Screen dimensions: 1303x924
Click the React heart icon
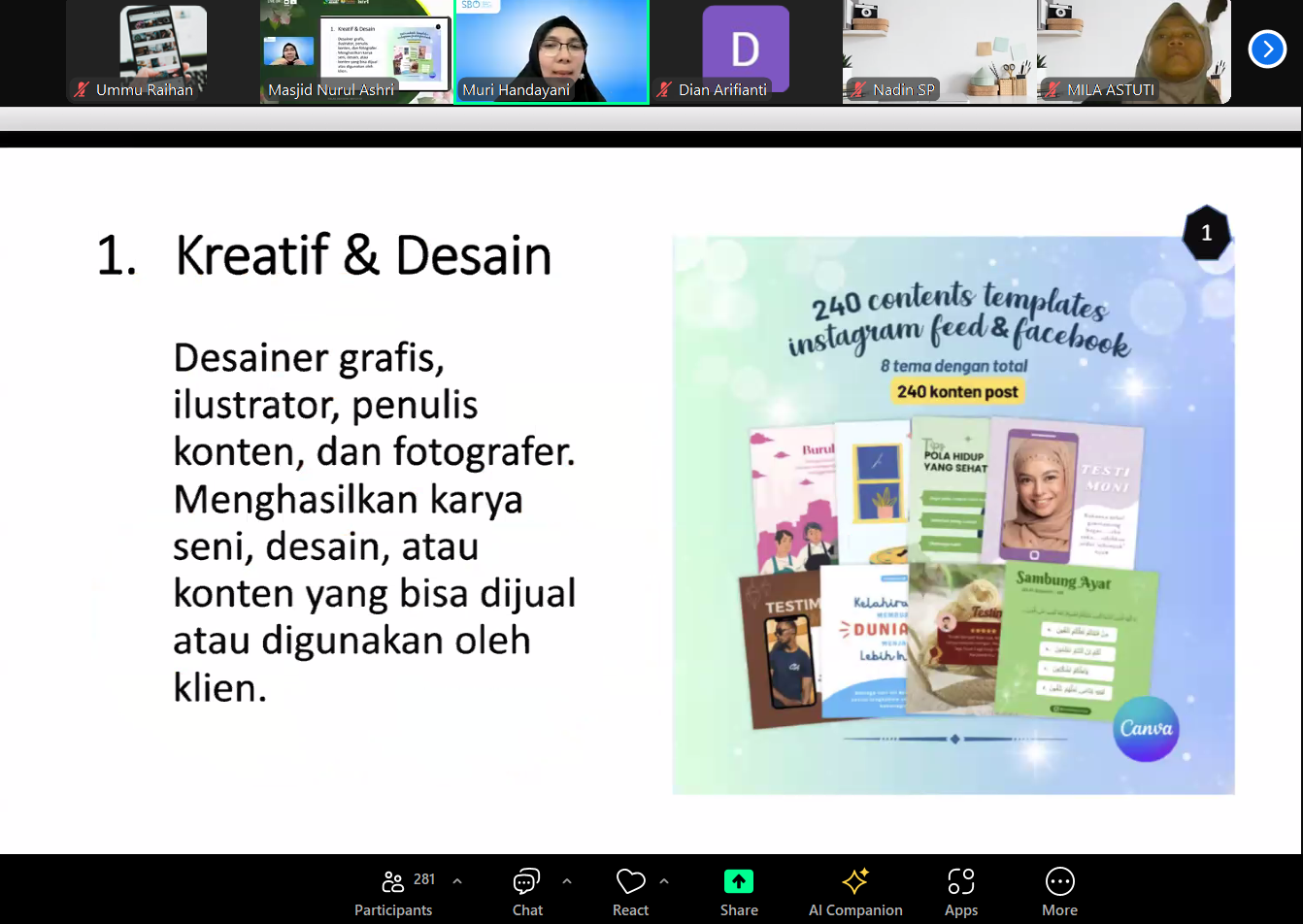click(630, 881)
